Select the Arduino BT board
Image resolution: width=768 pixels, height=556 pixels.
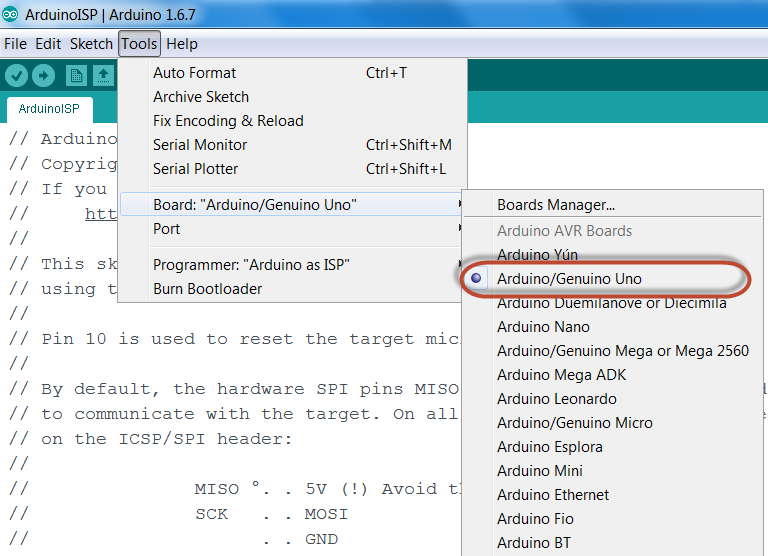[x=613, y=543]
